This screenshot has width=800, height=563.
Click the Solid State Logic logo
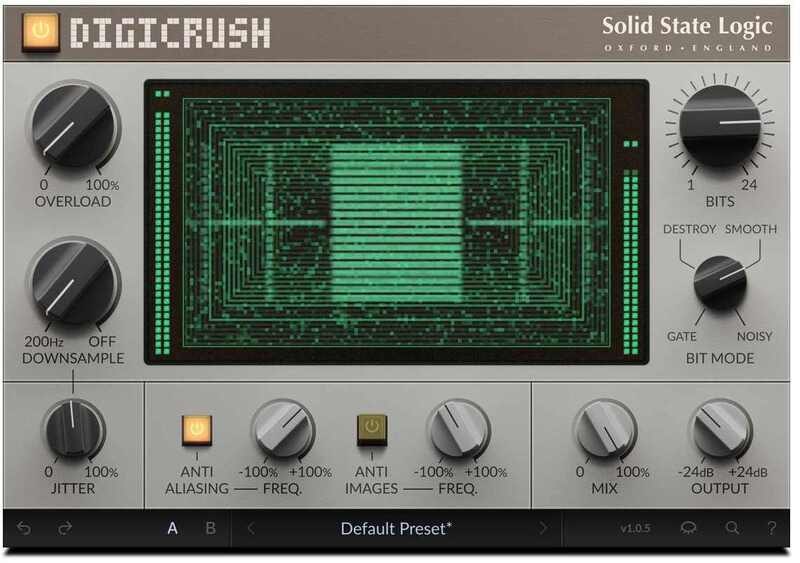click(x=686, y=32)
